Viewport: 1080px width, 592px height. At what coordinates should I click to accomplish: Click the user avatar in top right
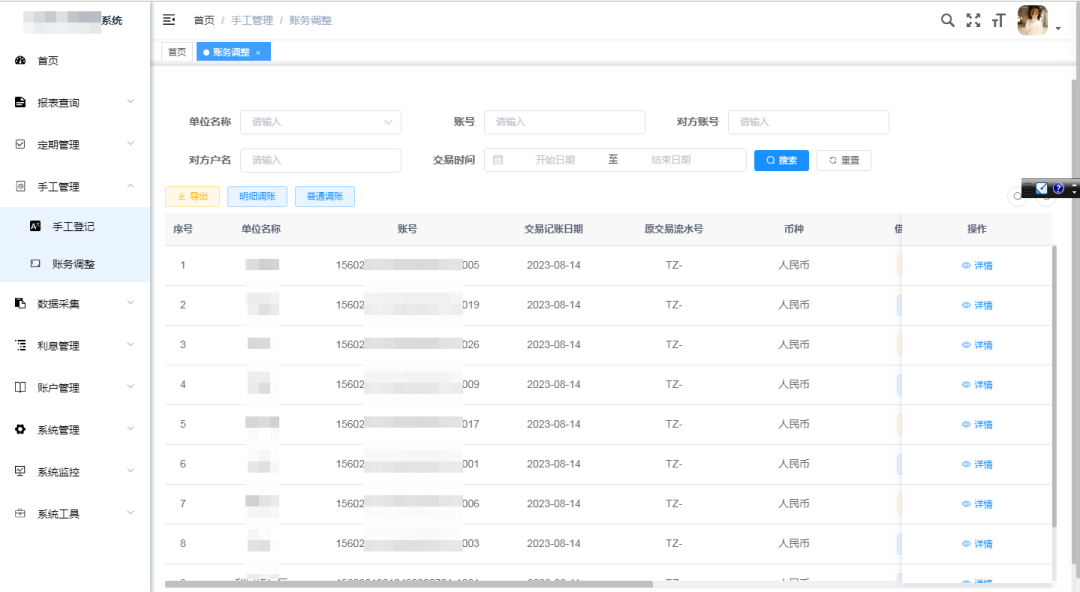click(x=1032, y=20)
